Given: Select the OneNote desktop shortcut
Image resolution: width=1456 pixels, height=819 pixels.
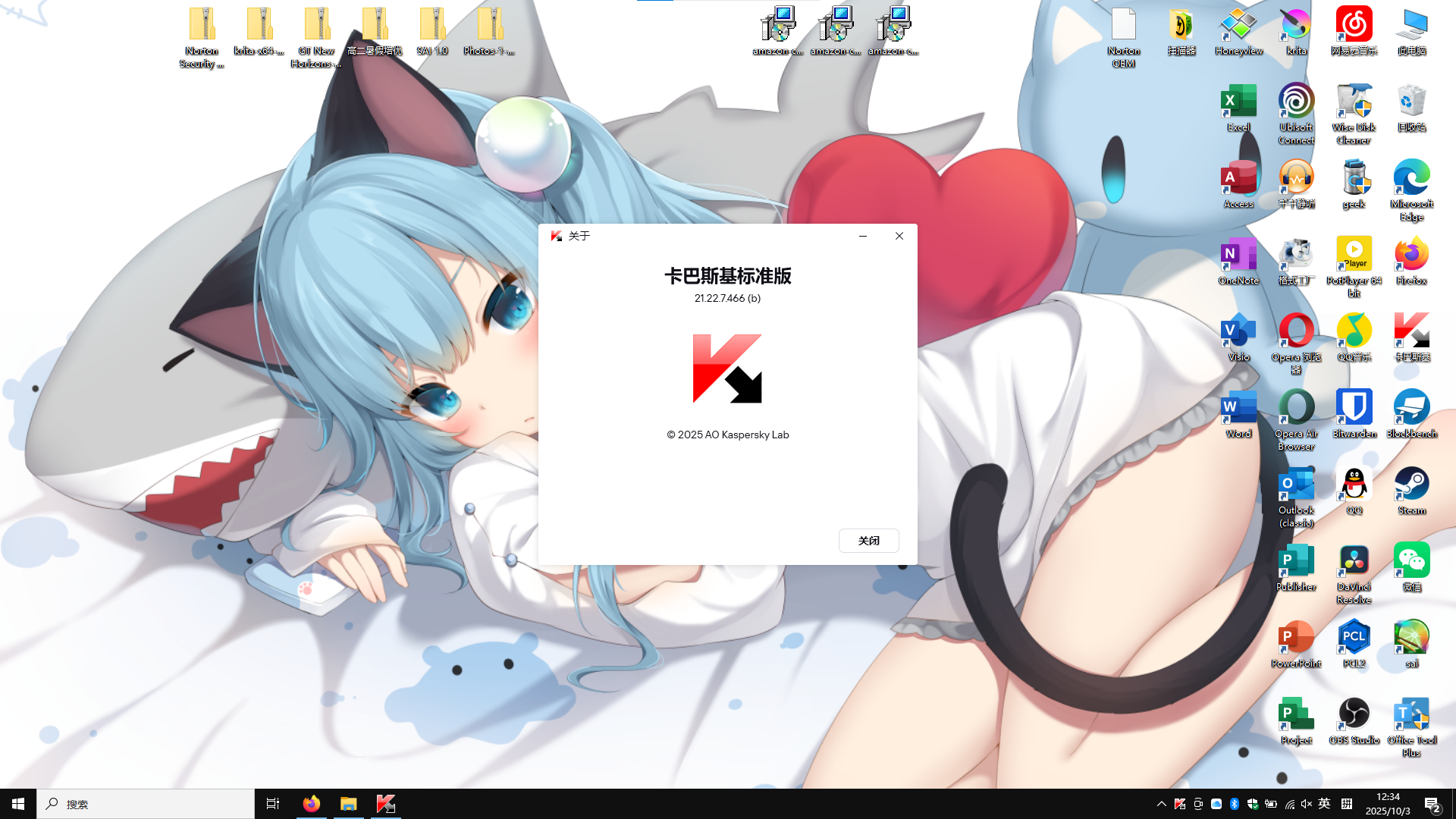Looking at the screenshot, I should 1238,261.
